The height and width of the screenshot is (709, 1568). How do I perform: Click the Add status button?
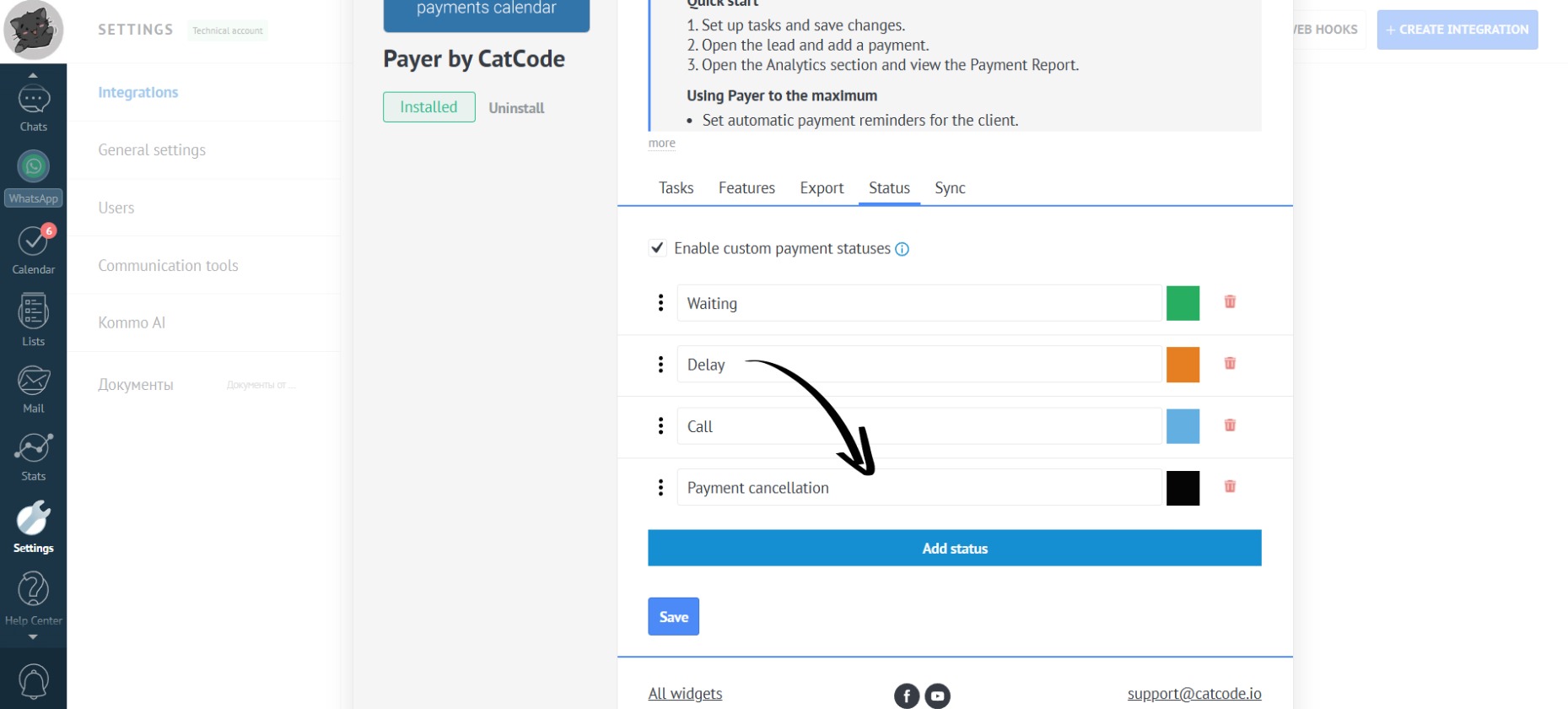click(x=954, y=549)
